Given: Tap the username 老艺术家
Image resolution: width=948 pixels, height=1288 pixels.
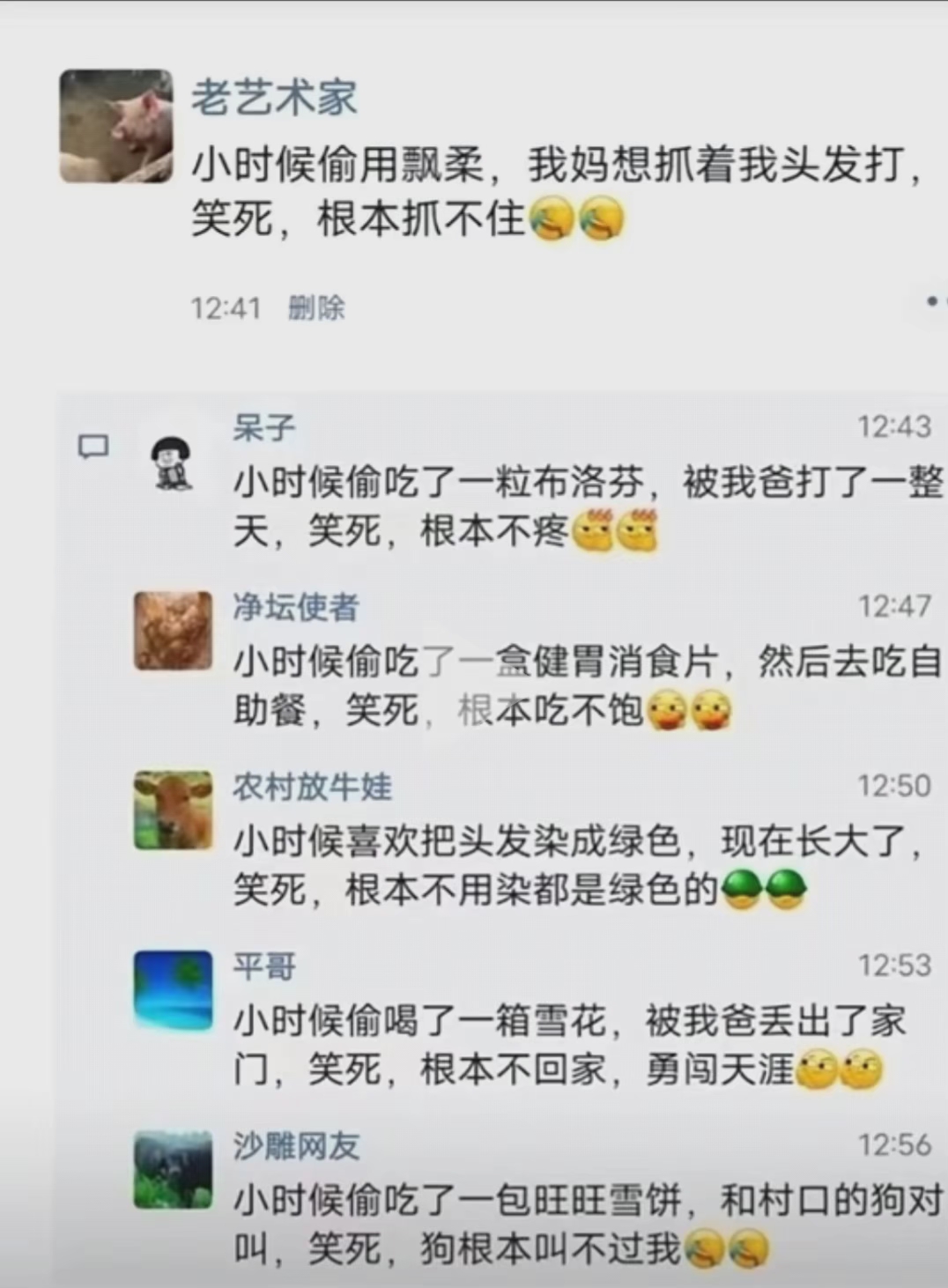Looking at the screenshot, I should pyautogui.click(x=274, y=97).
